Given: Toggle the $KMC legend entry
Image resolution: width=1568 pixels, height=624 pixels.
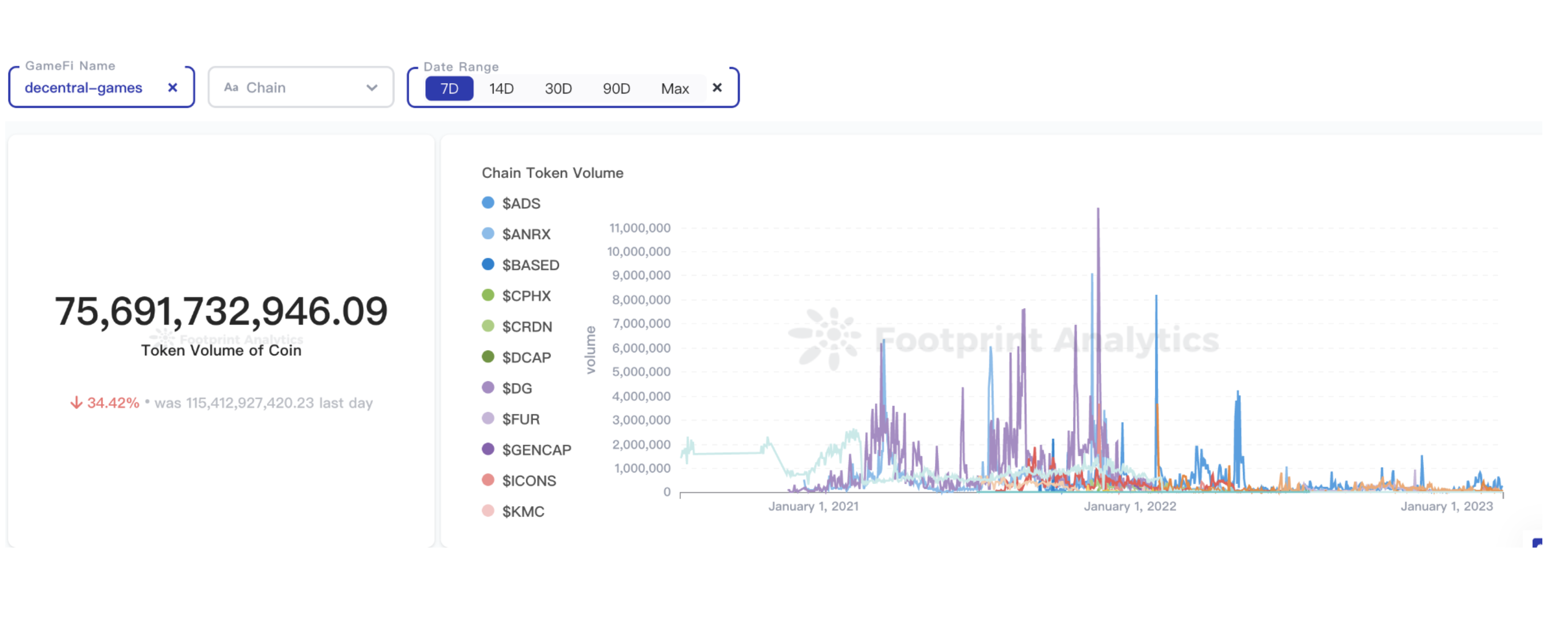Looking at the screenshot, I should [513, 511].
